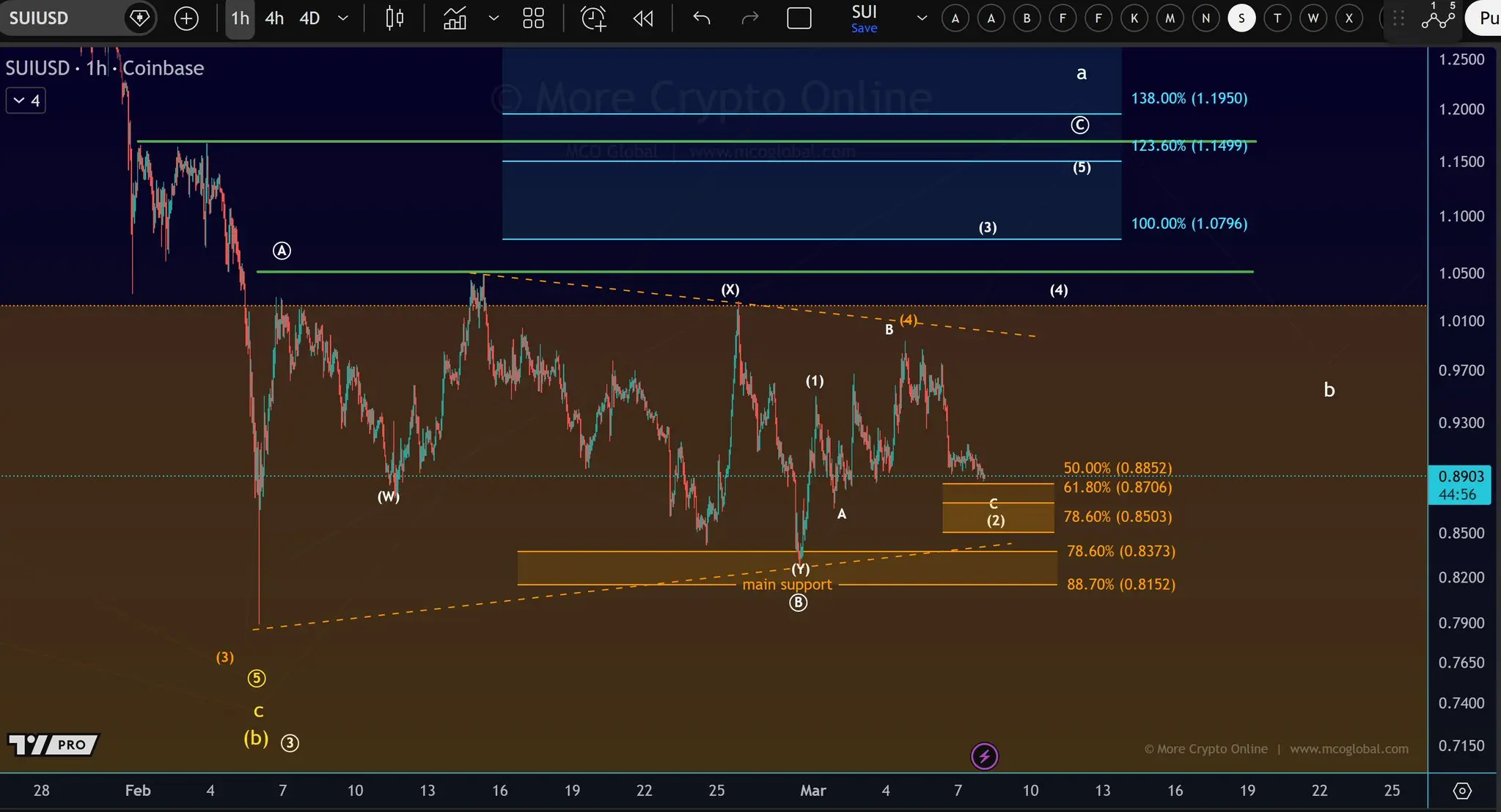Open the layout templates grid icon
Viewport: 1501px width, 812px height.
pos(533,18)
